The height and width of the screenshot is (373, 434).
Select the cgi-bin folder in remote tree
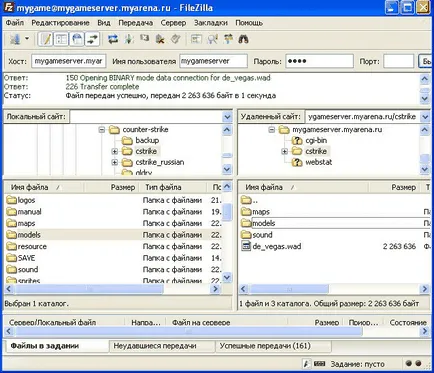pos(316,140)
